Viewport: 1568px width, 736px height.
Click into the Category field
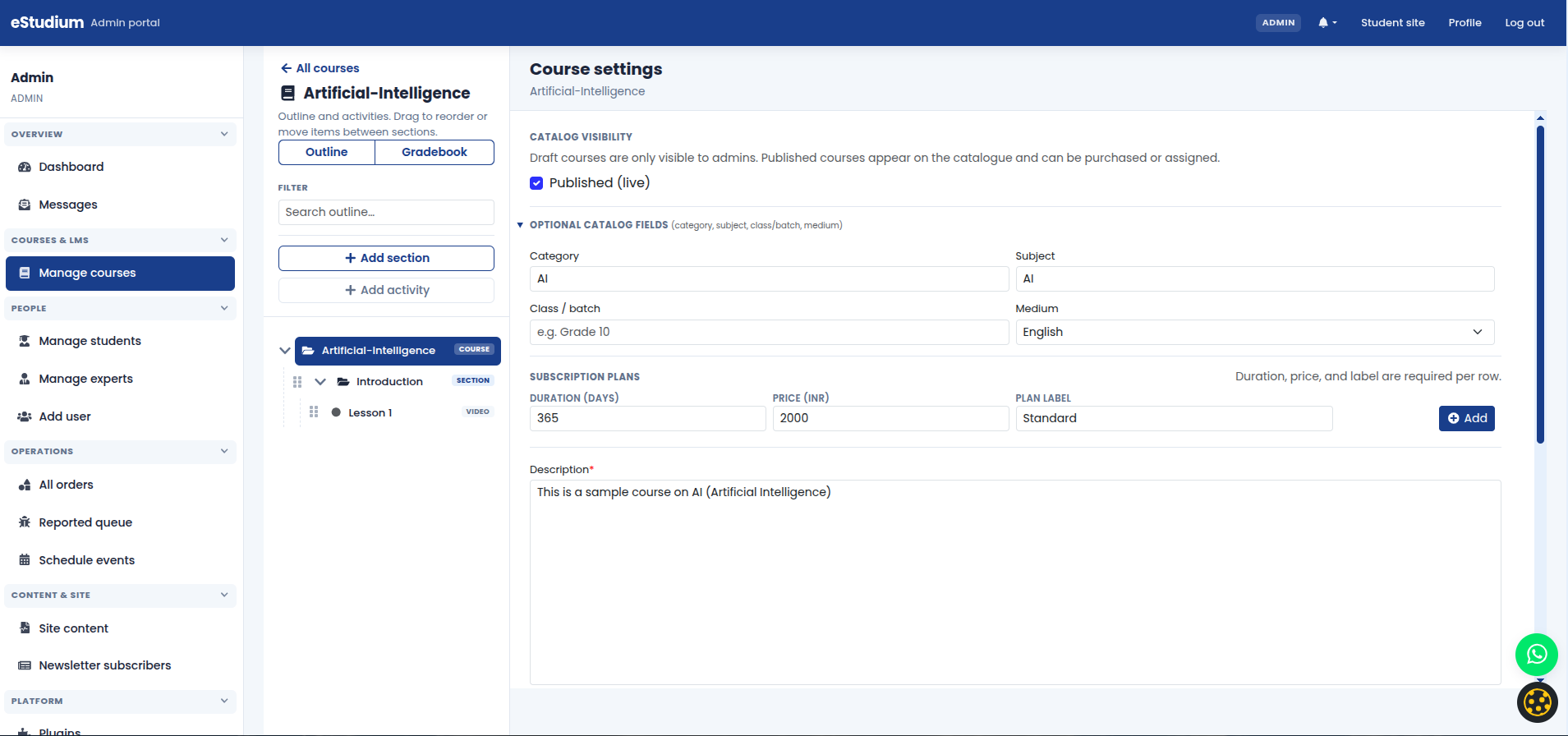coord(769,278)
